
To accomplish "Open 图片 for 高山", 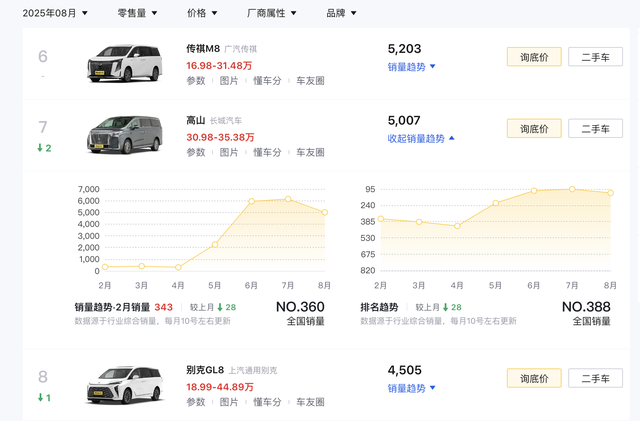I will point(229,152).
